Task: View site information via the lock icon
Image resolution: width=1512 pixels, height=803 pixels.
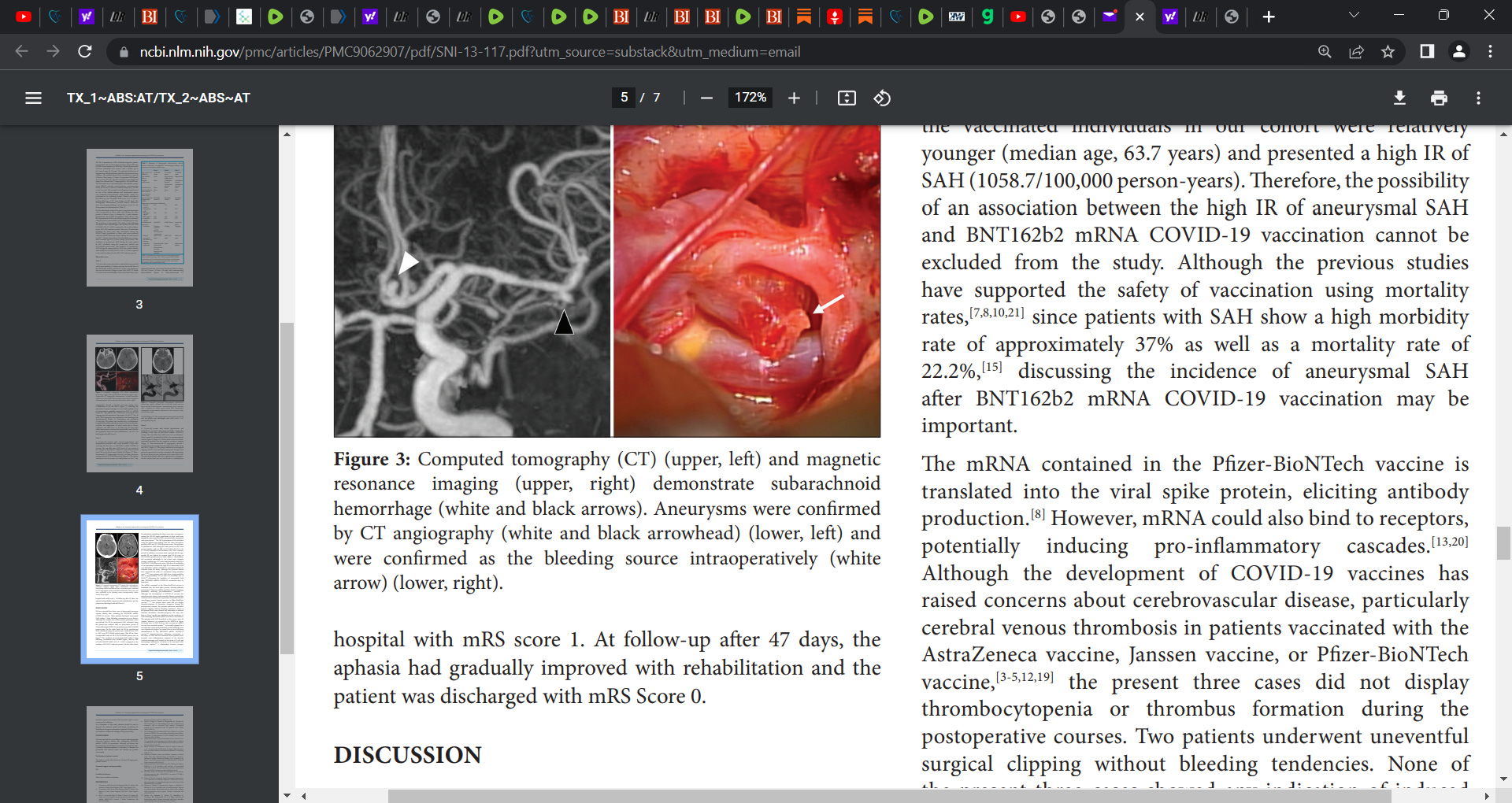Action: point(123,52)
